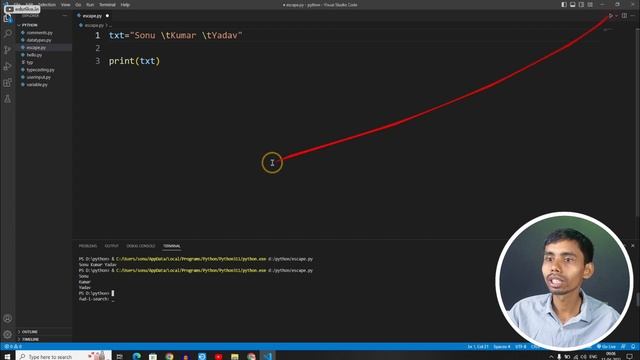Toggle Go Live server in the status bar
Viewport: 640px width, 360px height.
pos(607,347)
